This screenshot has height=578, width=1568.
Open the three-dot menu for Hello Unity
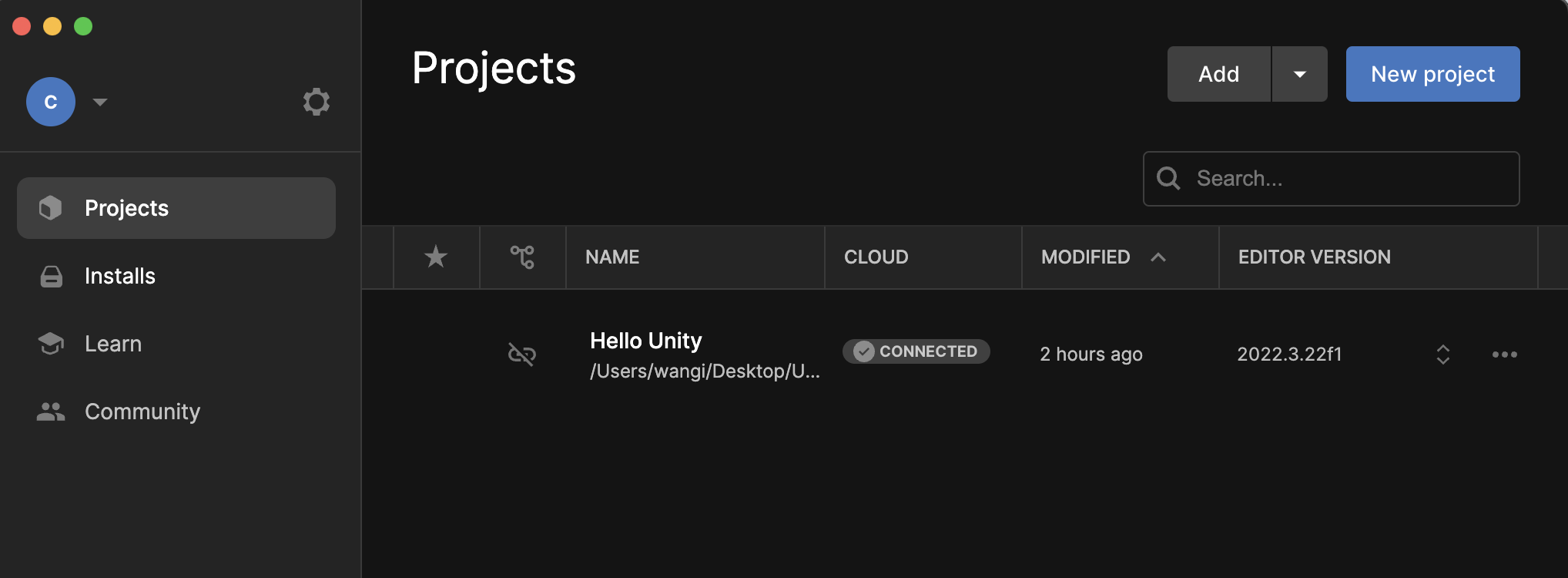1504,355
